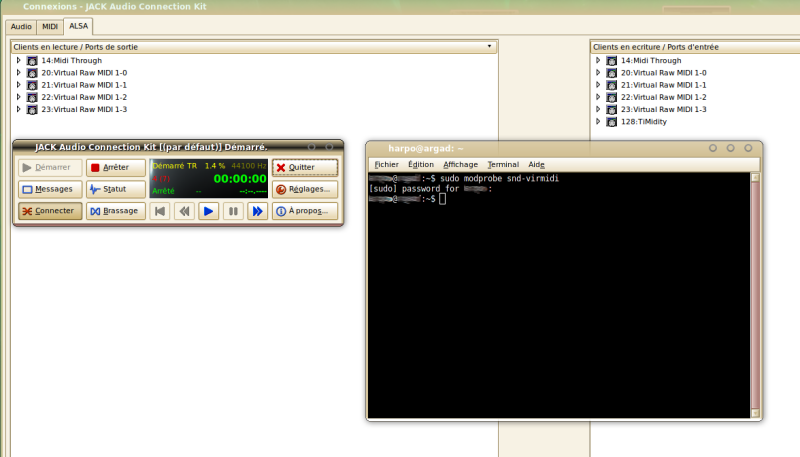This screenshot has height=457, width=800.
Task: Pause the JACK transport
Action: (233, 211)
